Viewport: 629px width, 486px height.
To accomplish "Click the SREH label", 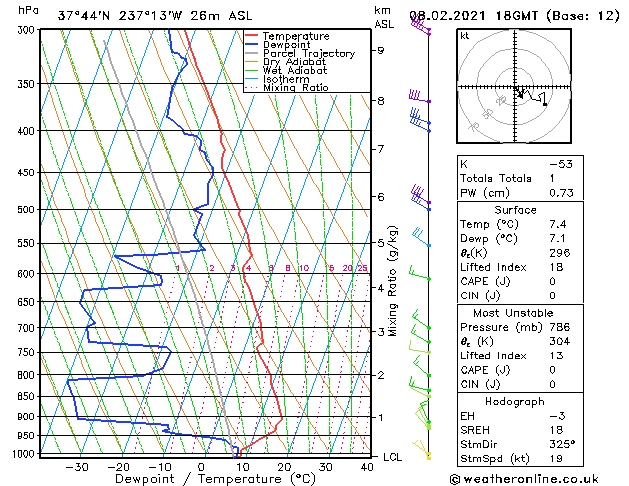I will (x=475, y=430).
